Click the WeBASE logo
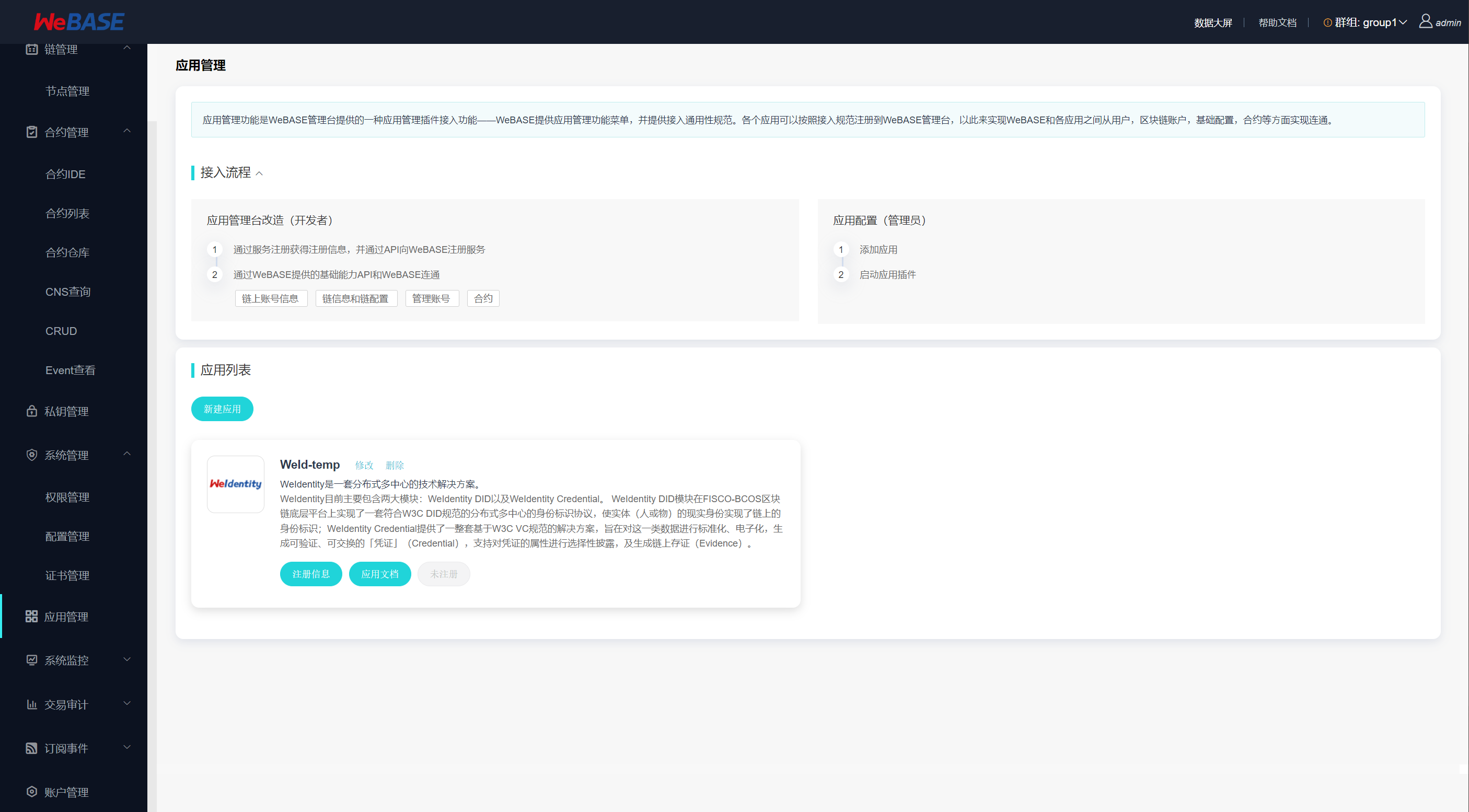This screenshot has width=1469, height=812. pos(79,22)
